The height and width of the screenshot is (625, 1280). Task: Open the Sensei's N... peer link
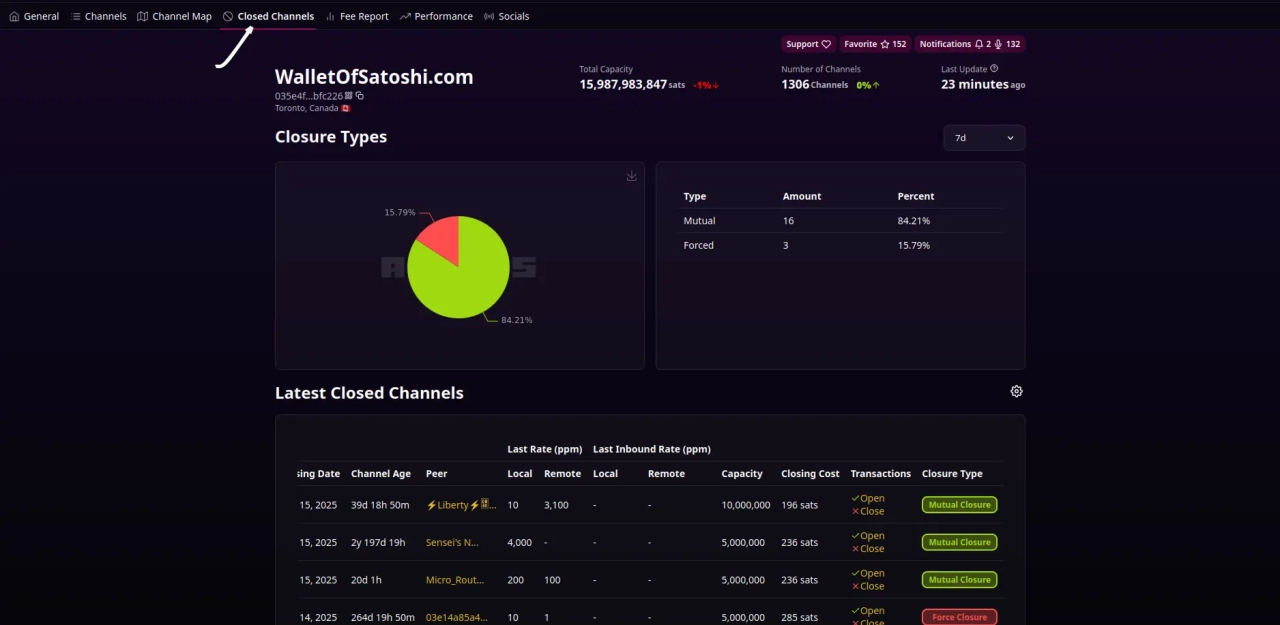pyautogui.click(x=452, y=543)
